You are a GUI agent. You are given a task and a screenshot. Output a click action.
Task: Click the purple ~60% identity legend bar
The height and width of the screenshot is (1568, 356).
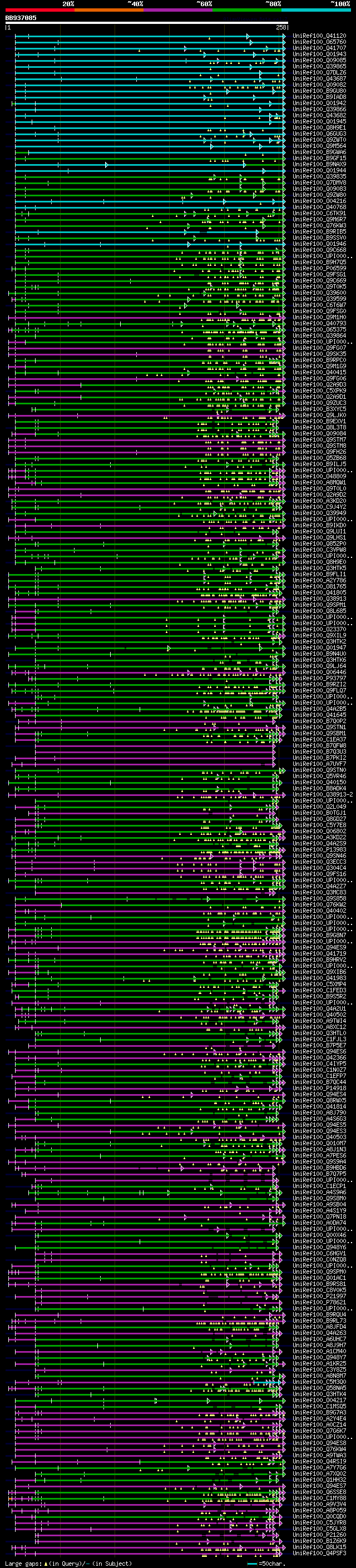click(x=179, y=10)
